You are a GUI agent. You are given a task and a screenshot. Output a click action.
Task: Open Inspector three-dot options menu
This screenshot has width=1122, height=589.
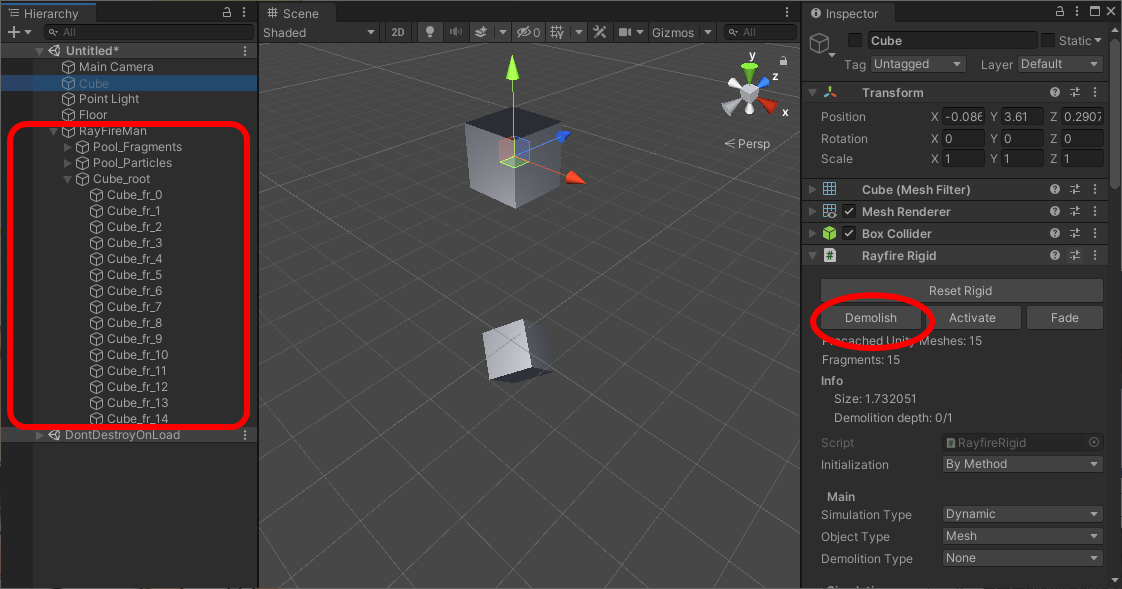[x=1077, y=11]
